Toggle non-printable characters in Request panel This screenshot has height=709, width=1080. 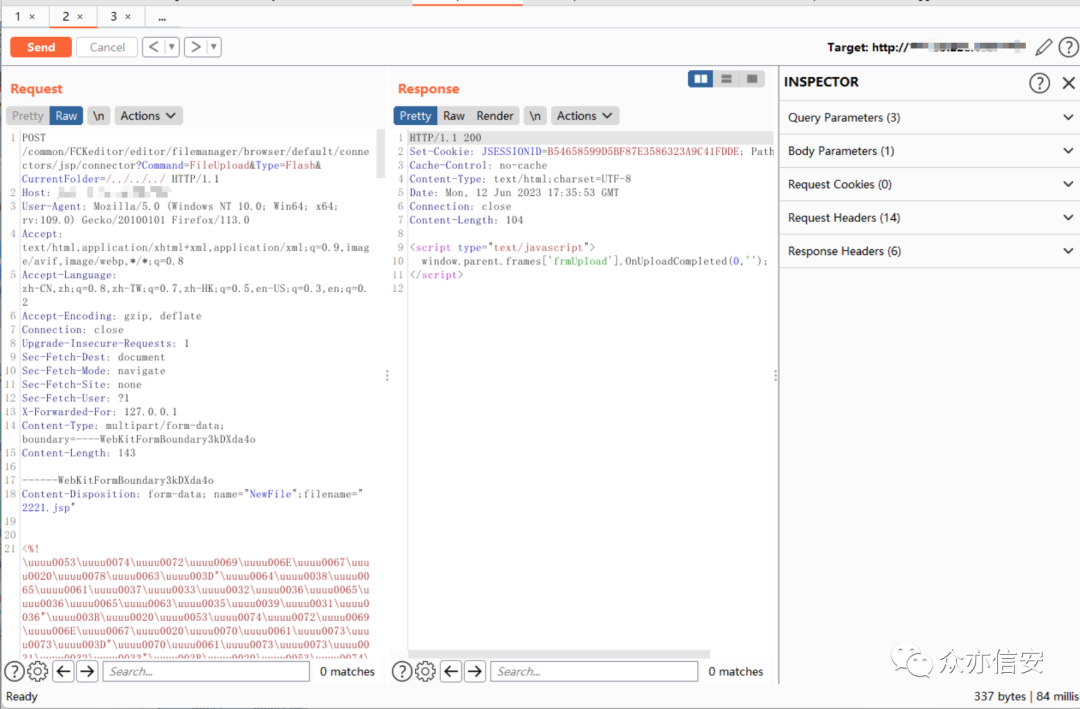click(x=98, y=116)
